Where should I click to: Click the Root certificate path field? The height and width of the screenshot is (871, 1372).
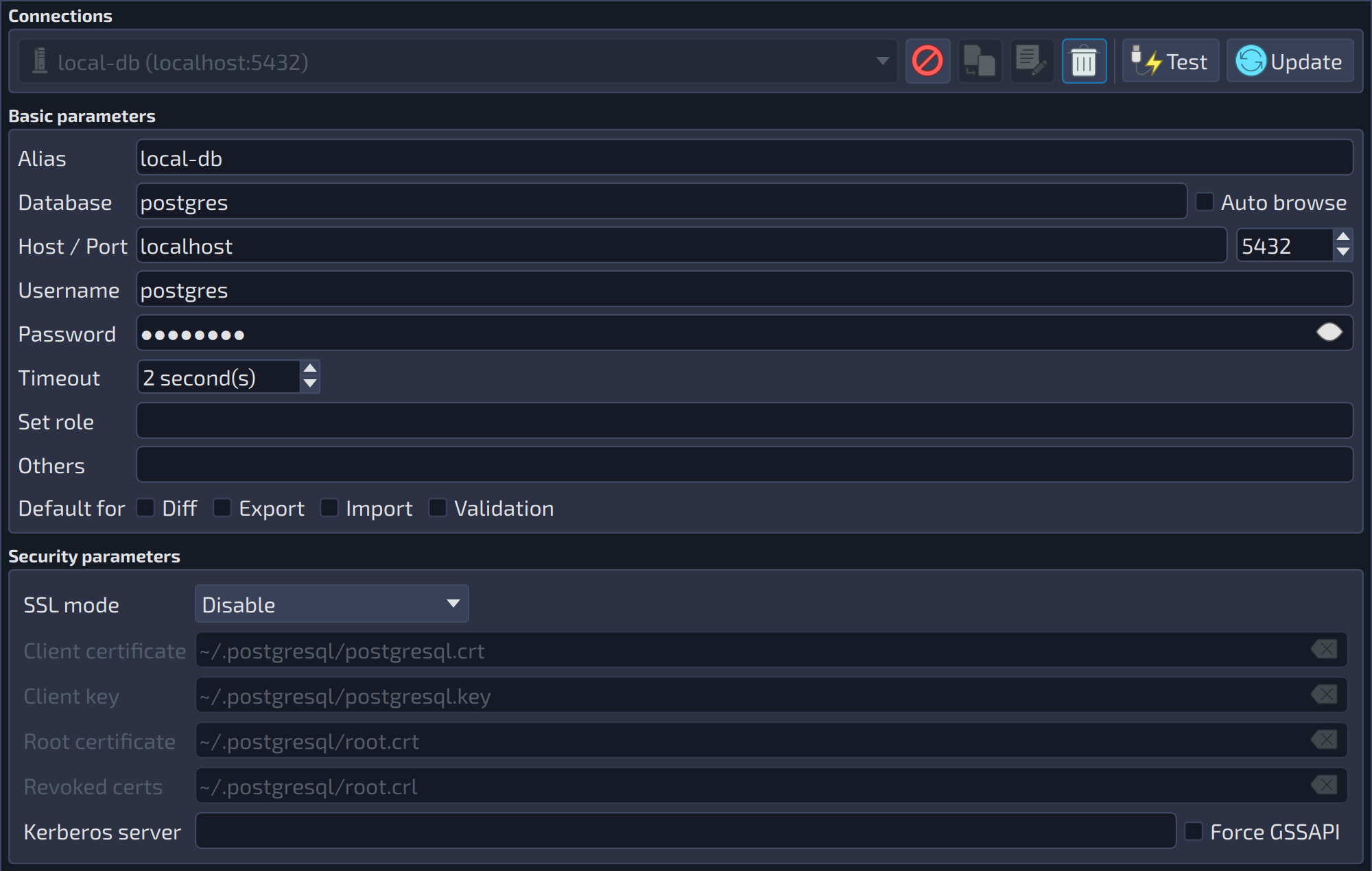click(772, 741)
